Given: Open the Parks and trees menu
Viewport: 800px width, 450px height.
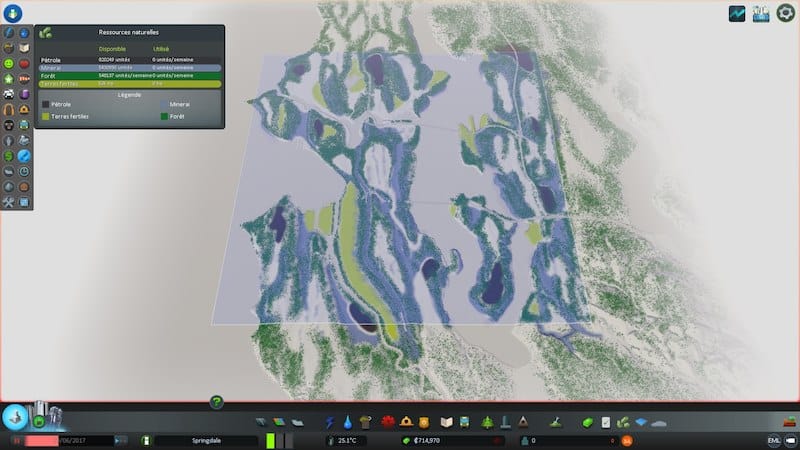Looking at the screenshot, I should tap(488, 422).
